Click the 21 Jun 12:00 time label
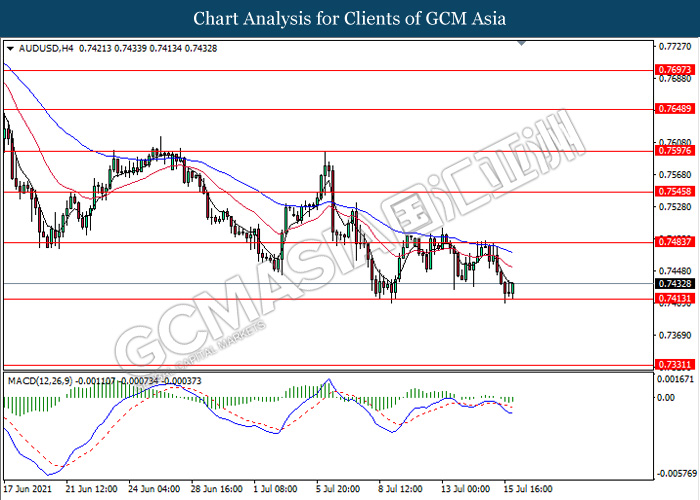The image size is (700, 500). 92,489
